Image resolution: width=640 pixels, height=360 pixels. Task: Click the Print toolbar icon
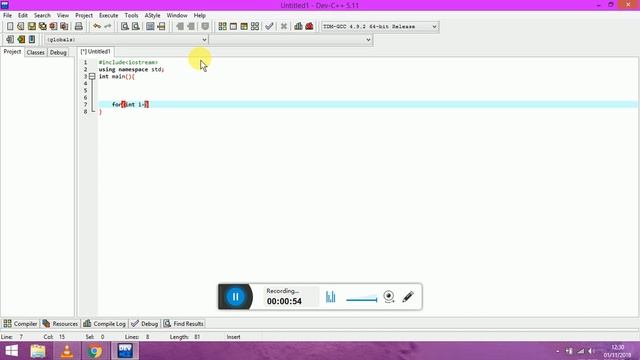pos(79,27)
